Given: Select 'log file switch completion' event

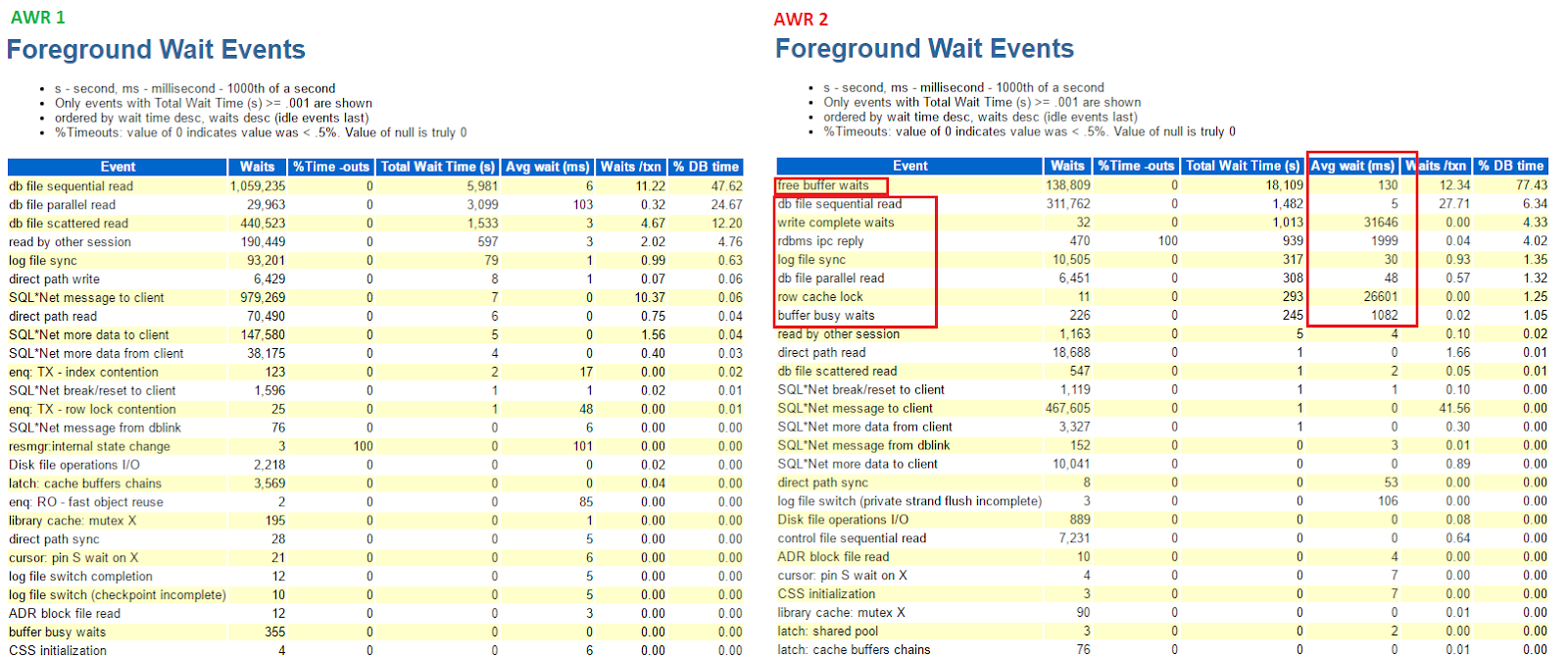Looking at the screenshot, I should (80, 578).
